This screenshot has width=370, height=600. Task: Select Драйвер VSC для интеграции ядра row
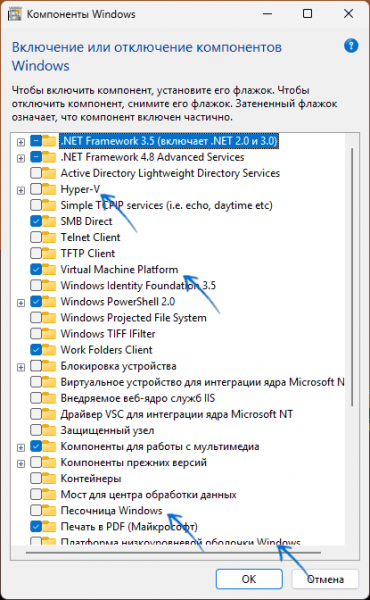177,414
